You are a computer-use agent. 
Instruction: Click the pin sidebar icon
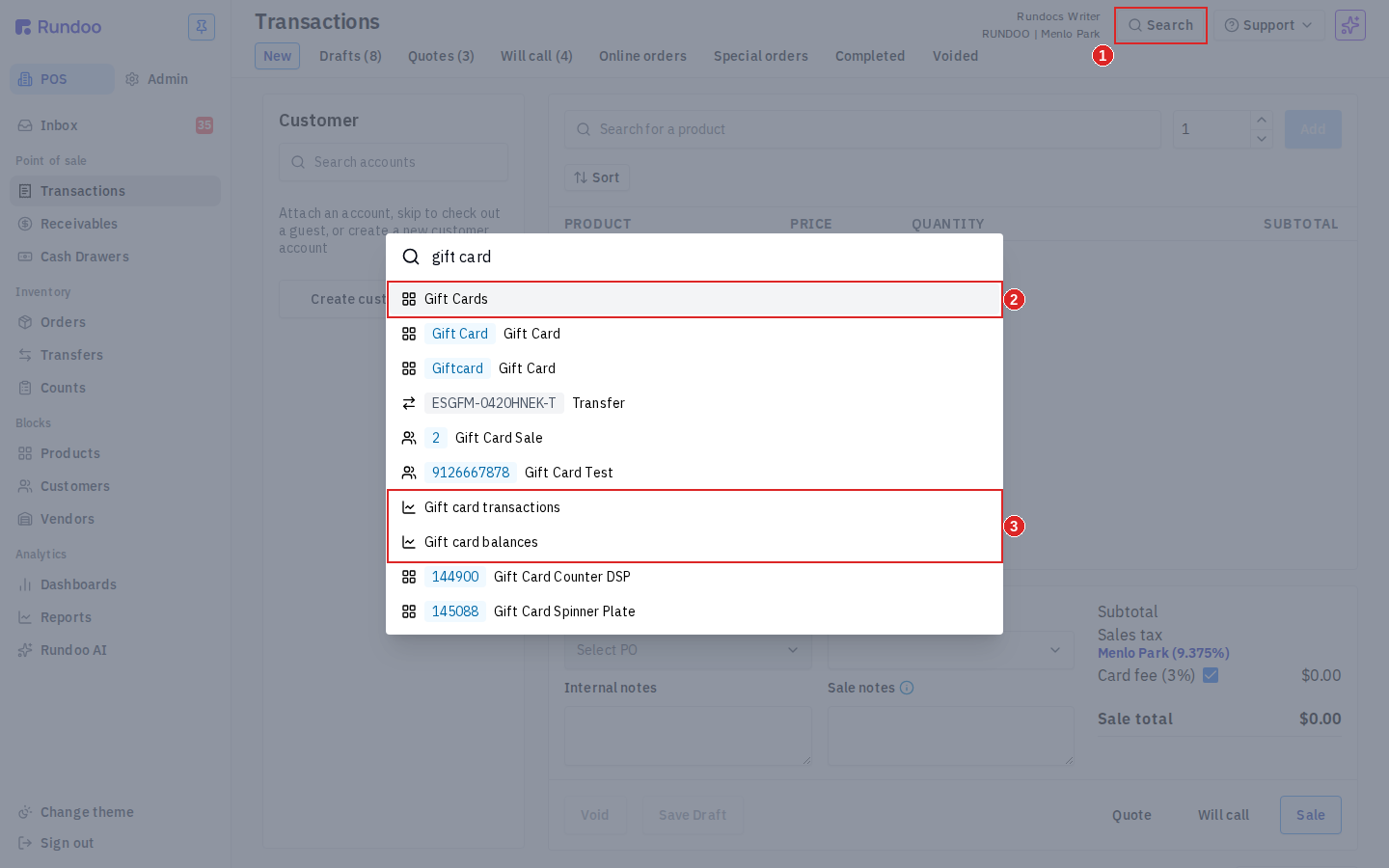tap(202, 27)
